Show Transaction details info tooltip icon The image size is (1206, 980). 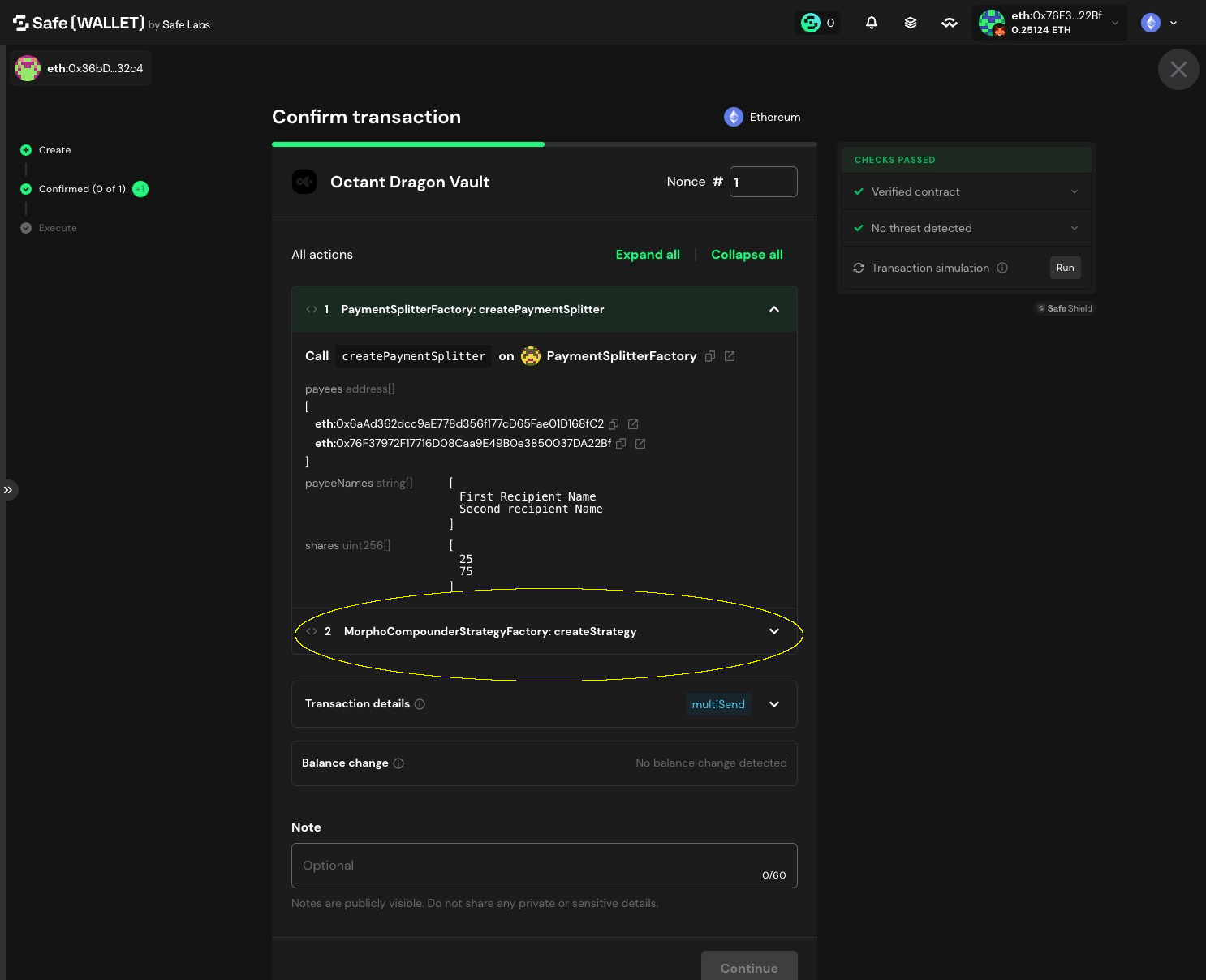click(x=420, y=704)
